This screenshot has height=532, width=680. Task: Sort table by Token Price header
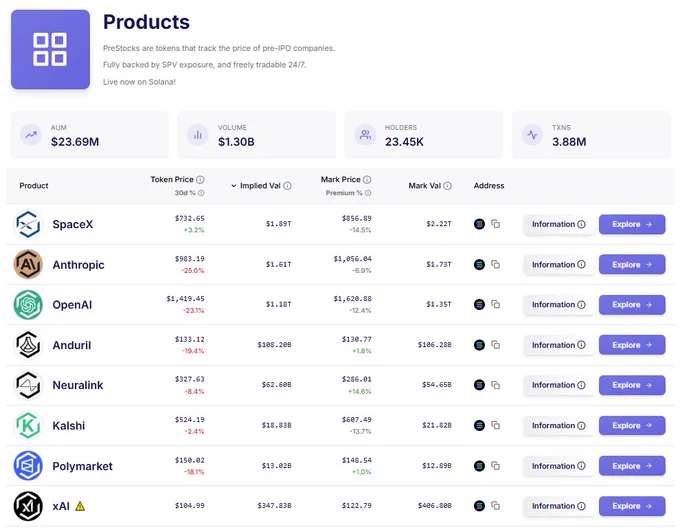click(172, 180)
